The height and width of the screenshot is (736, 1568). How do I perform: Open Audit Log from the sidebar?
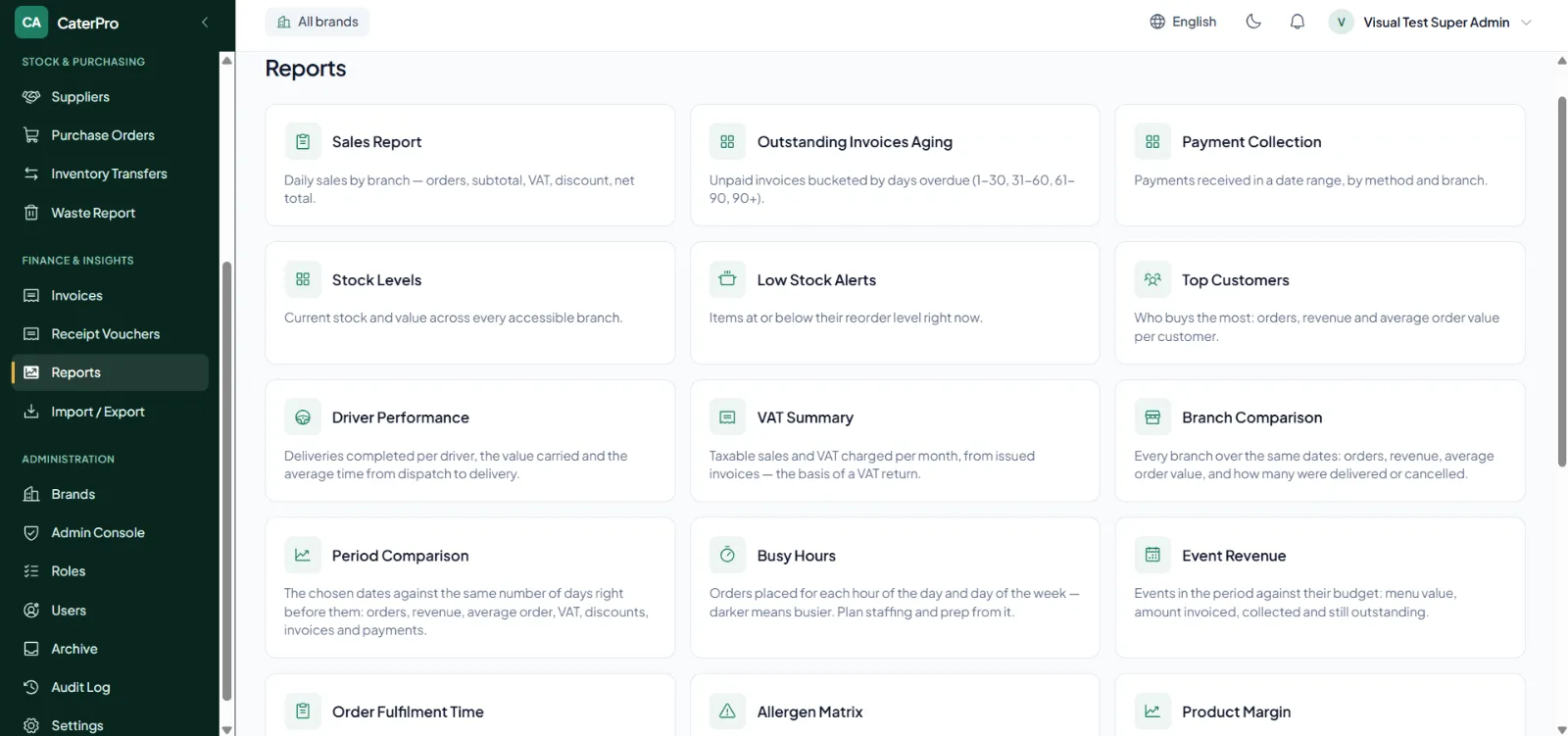click(110, 687)
